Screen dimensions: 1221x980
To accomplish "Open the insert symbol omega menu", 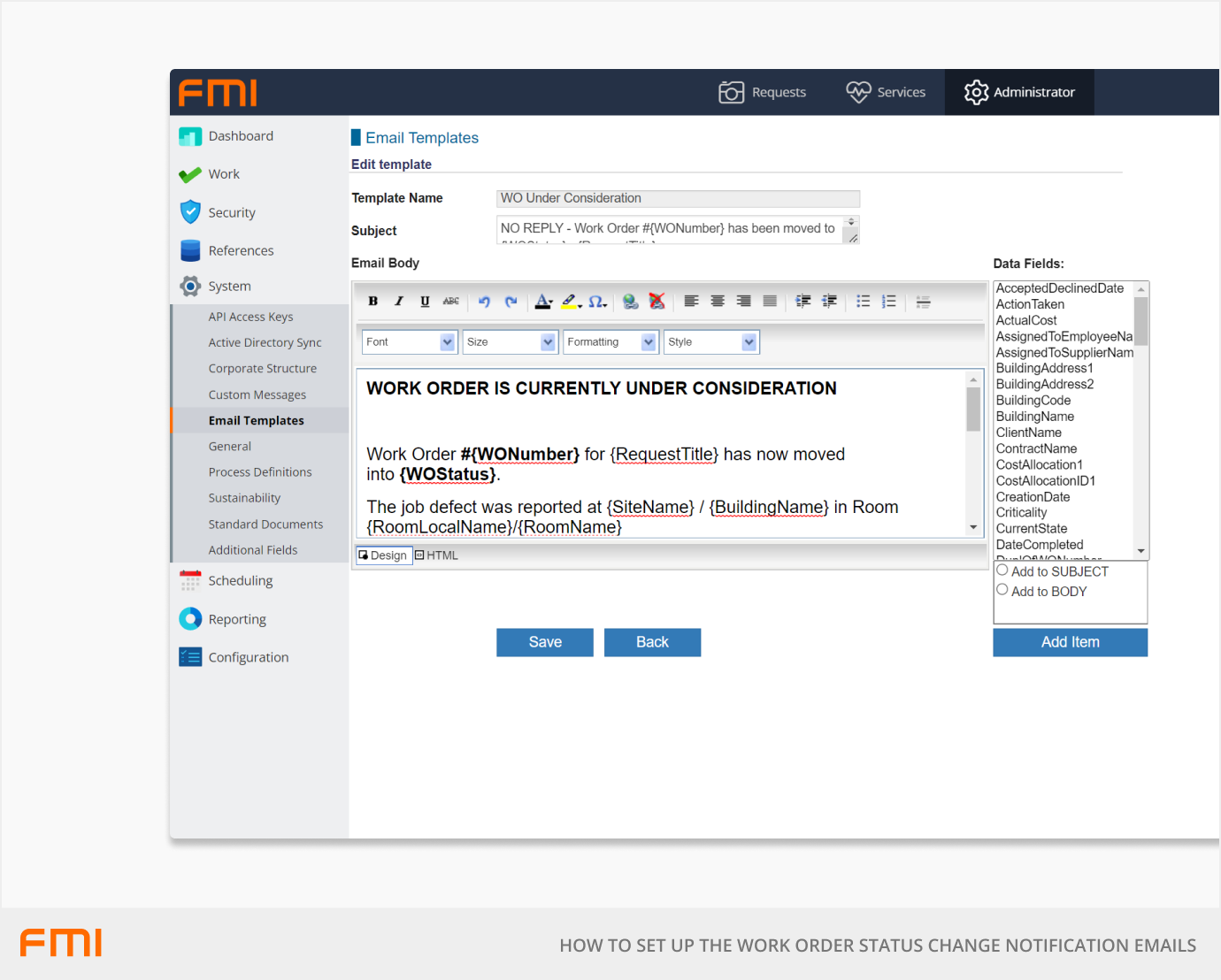I will point(597,302).
